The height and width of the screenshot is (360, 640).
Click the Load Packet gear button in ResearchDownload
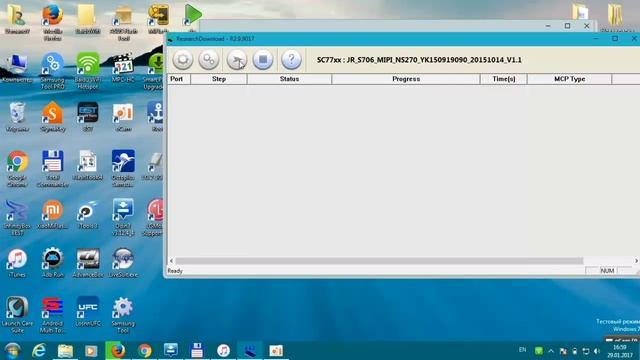pyautogui.click(x=182, y=60)
